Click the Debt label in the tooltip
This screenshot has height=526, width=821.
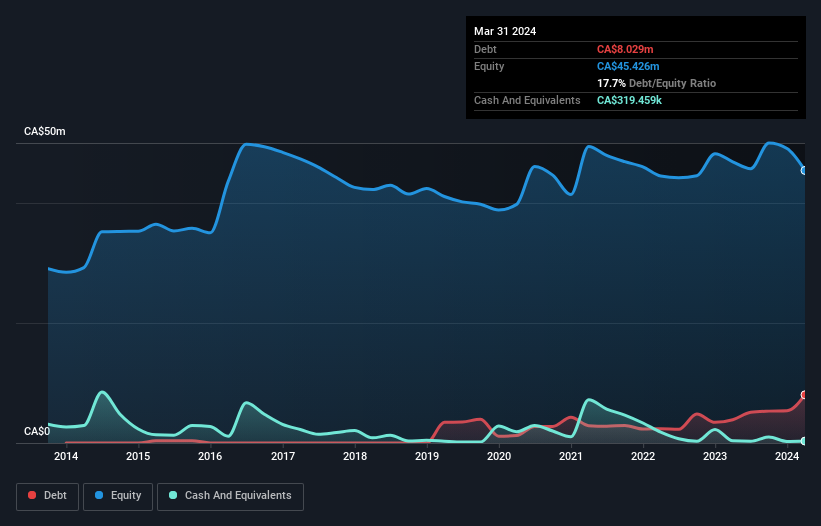[485, 49]
